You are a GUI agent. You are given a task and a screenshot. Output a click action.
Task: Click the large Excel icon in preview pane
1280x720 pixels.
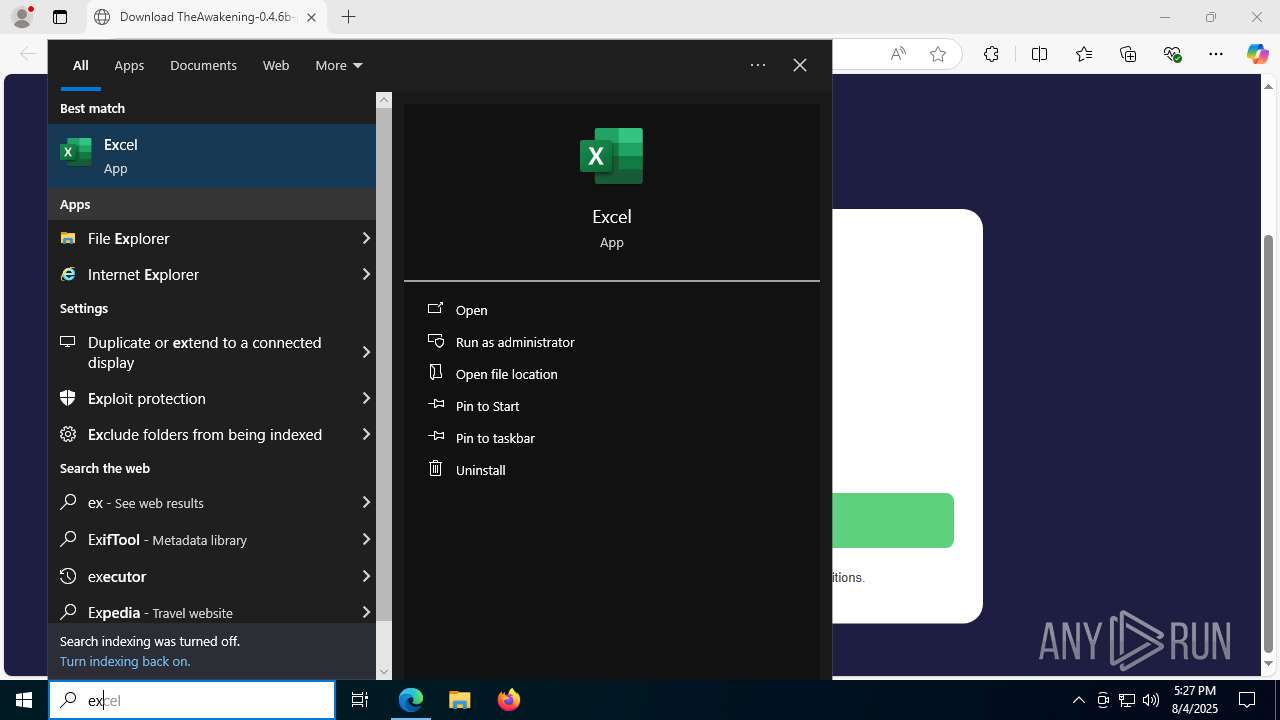tap(611, 156)
